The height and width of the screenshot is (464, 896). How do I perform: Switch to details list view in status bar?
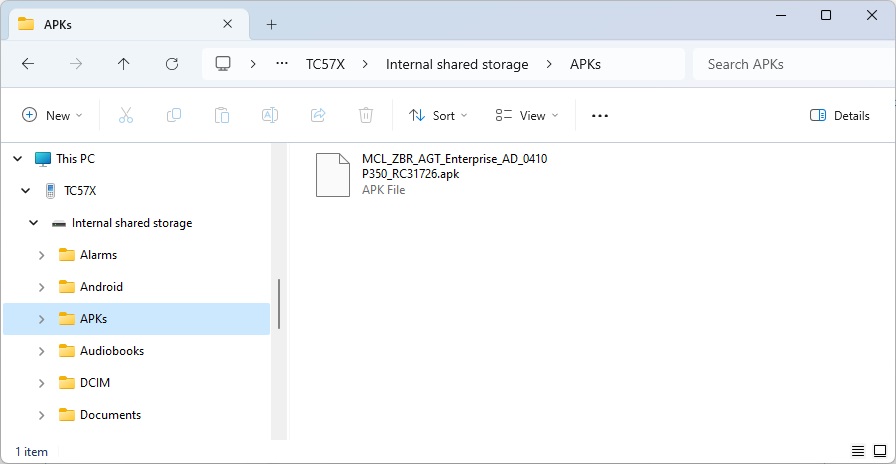[x=858, y=451]
